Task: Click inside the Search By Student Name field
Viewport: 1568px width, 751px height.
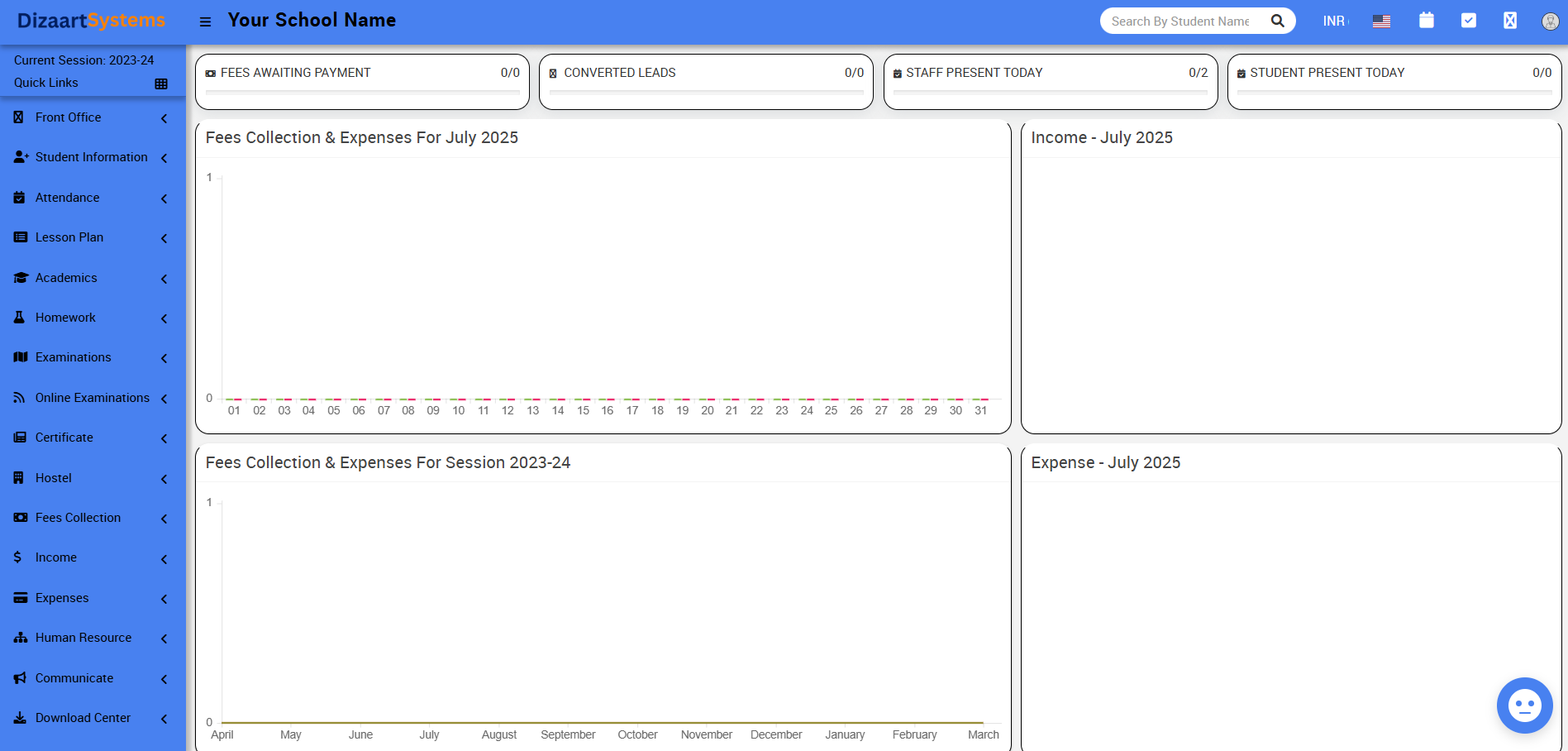Action: [x=1182, y=21]
